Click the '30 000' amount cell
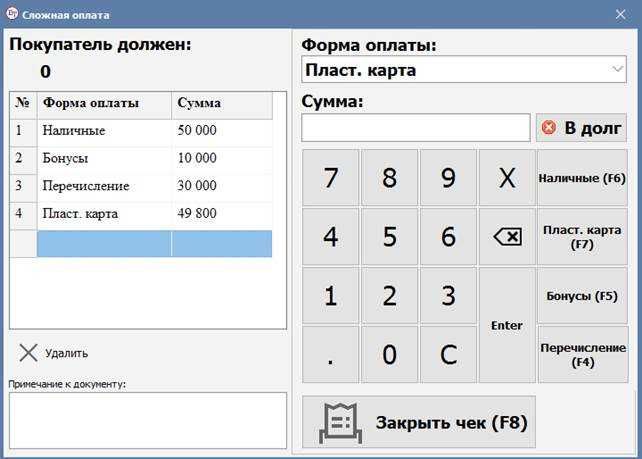 pyautogui.click(x=222, y=186)
